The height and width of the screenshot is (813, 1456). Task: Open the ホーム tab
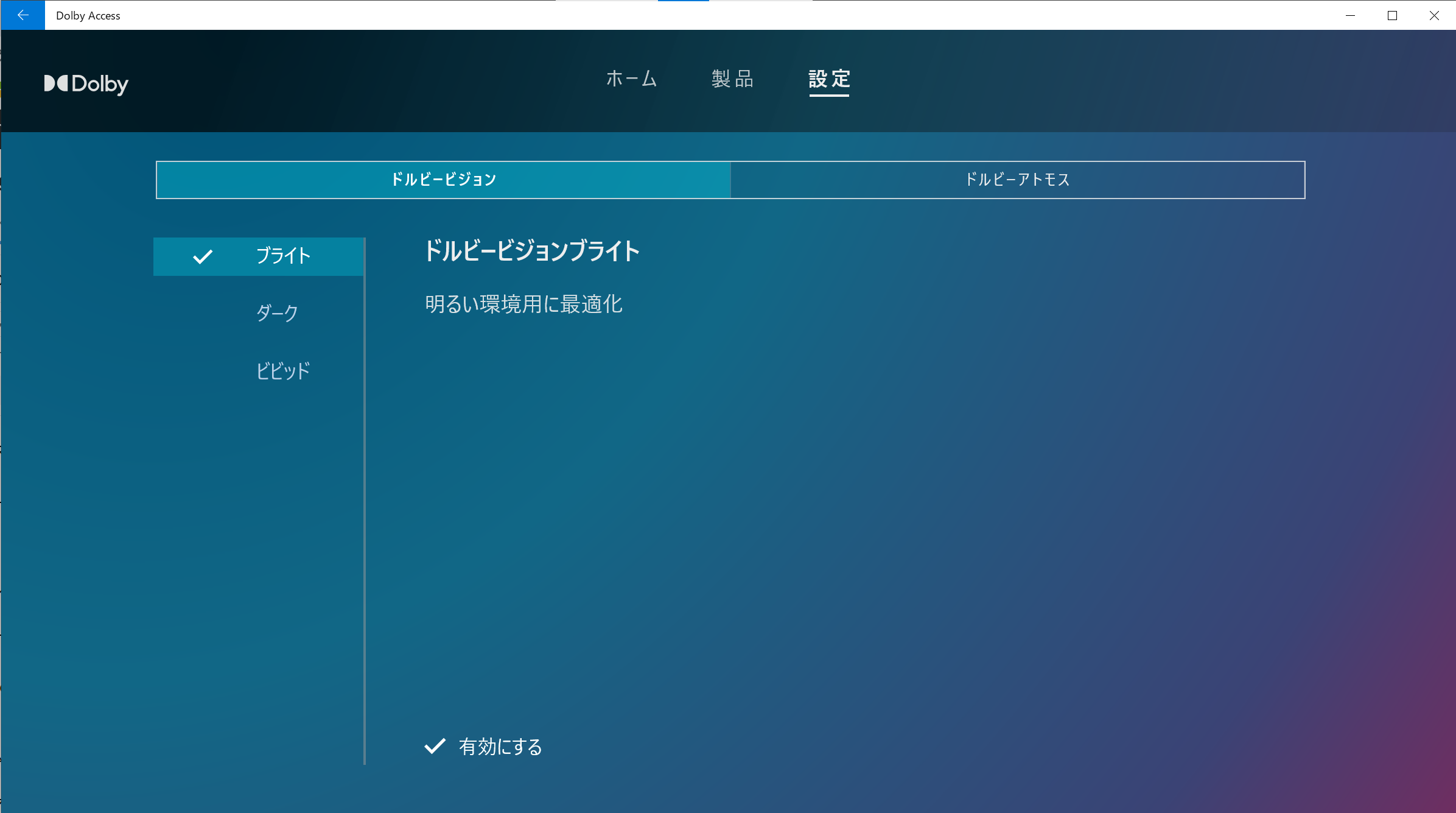click(x=631, y=79)
